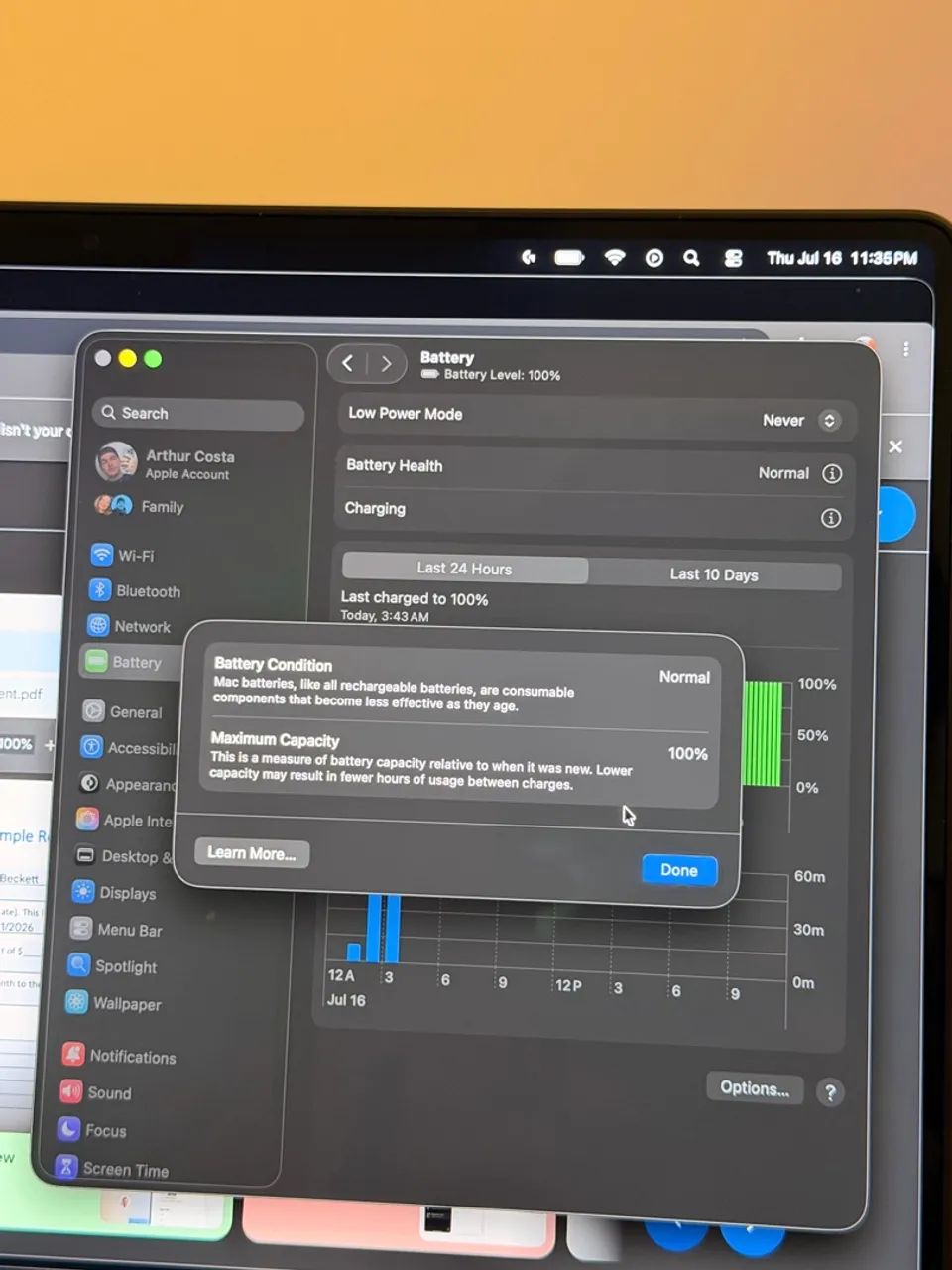
Task: Click the Done button in dialog
Action: tap(679, 870)
